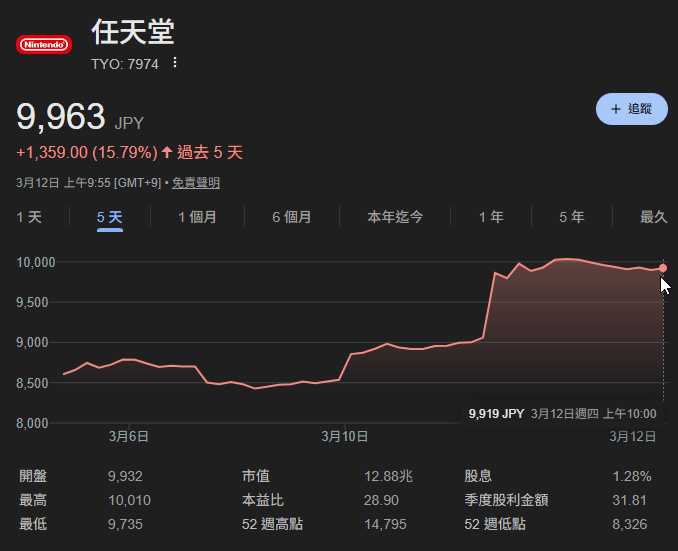The width and height of the screenshot is (678, 551).
Task: Click the red data point on chart
Action: 663,268
